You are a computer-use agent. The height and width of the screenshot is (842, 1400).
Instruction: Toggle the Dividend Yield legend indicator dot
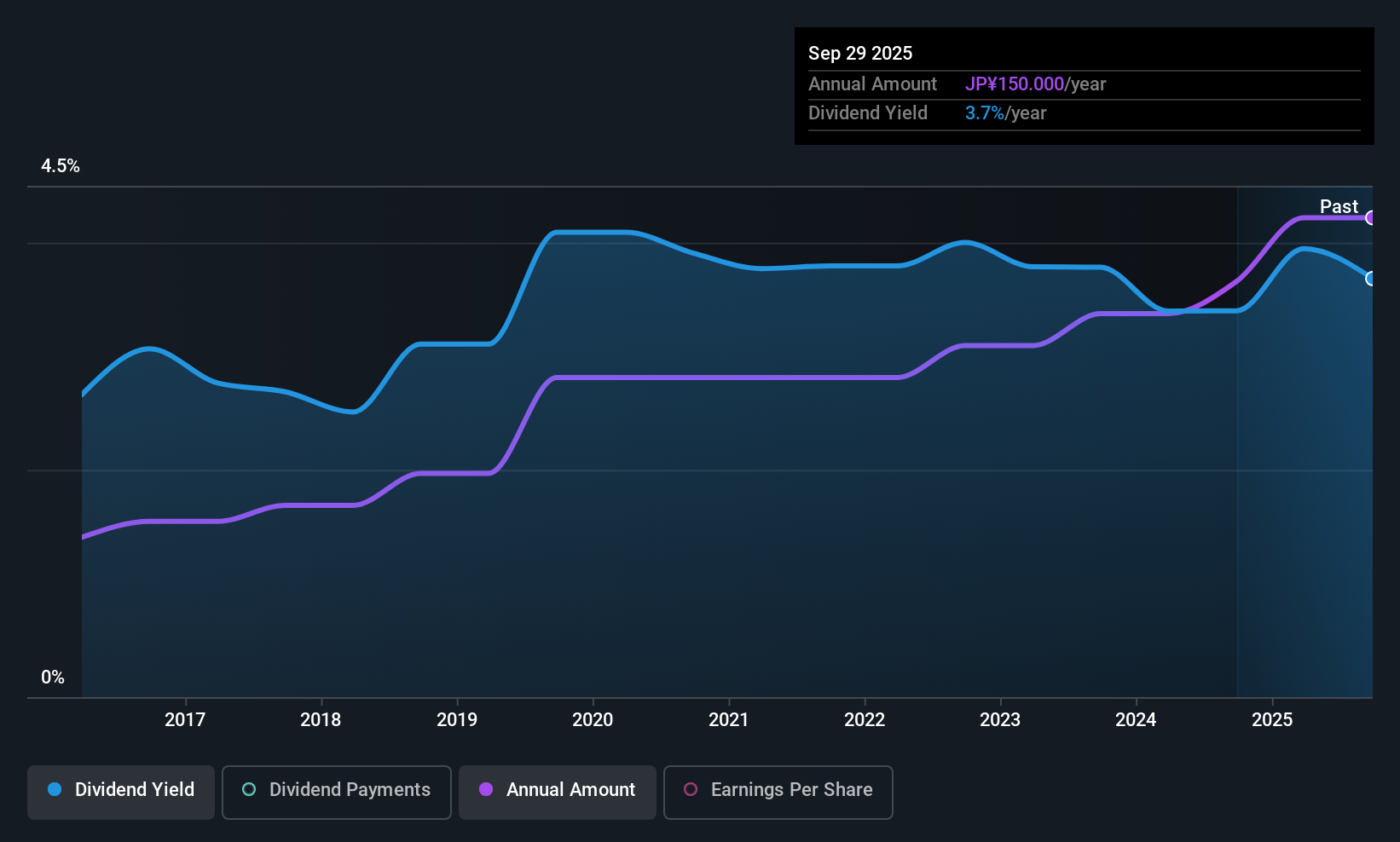(54, 790)
